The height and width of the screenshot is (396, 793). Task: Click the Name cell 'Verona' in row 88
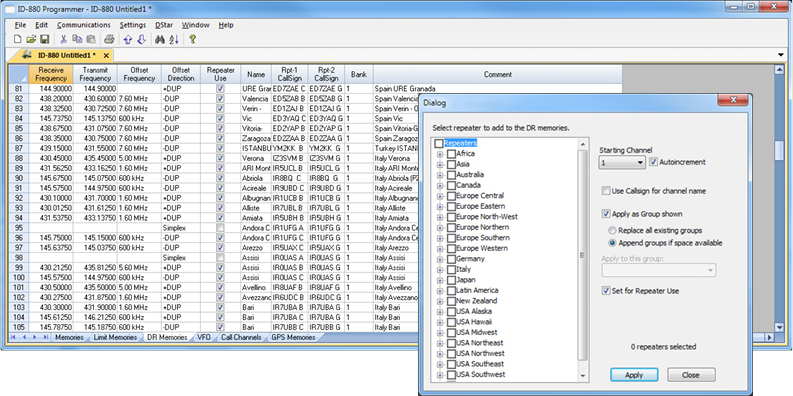pyautogui.click(x=256, y=158)
